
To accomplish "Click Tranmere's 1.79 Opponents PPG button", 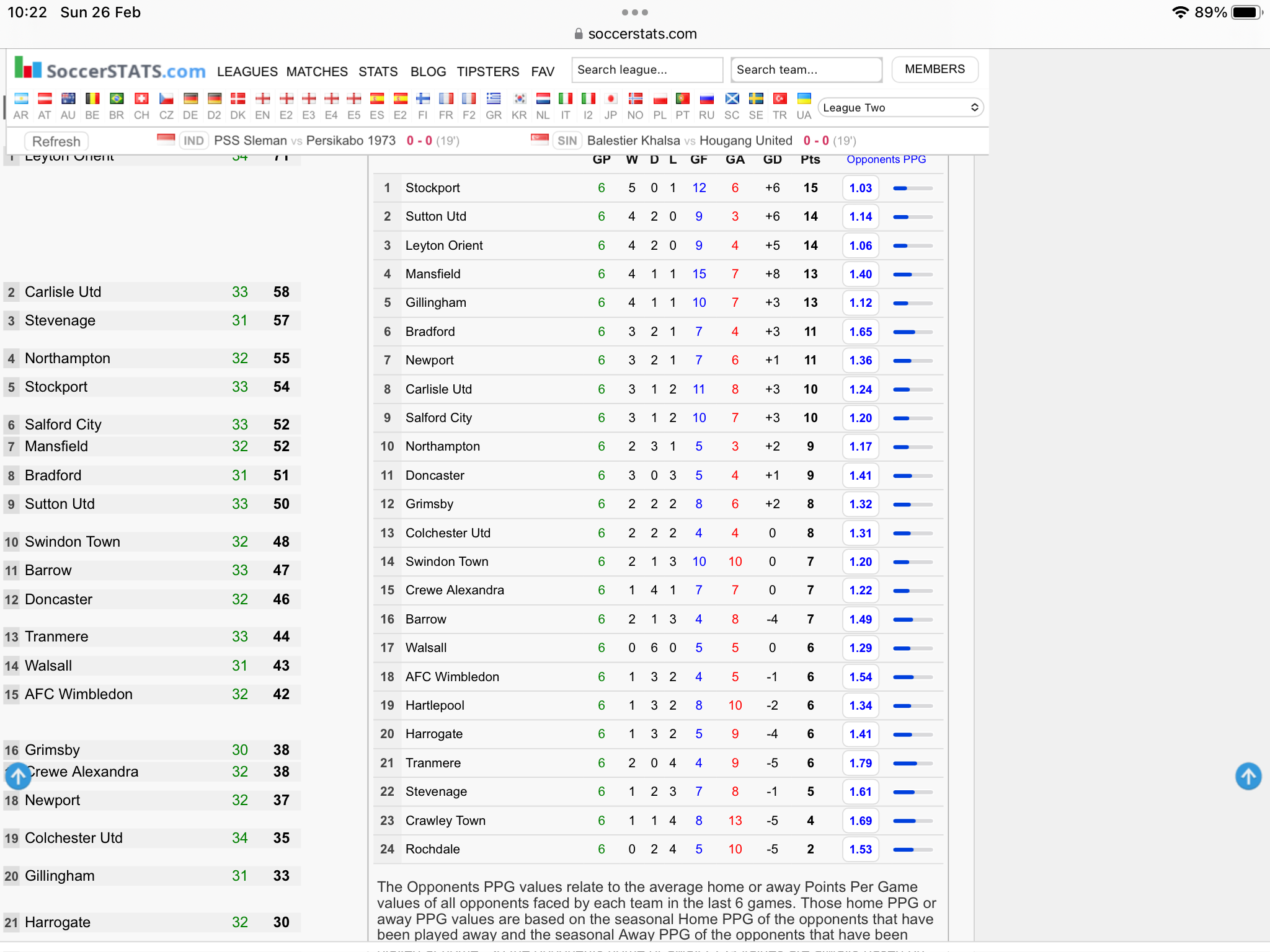I will pos(861,763).
